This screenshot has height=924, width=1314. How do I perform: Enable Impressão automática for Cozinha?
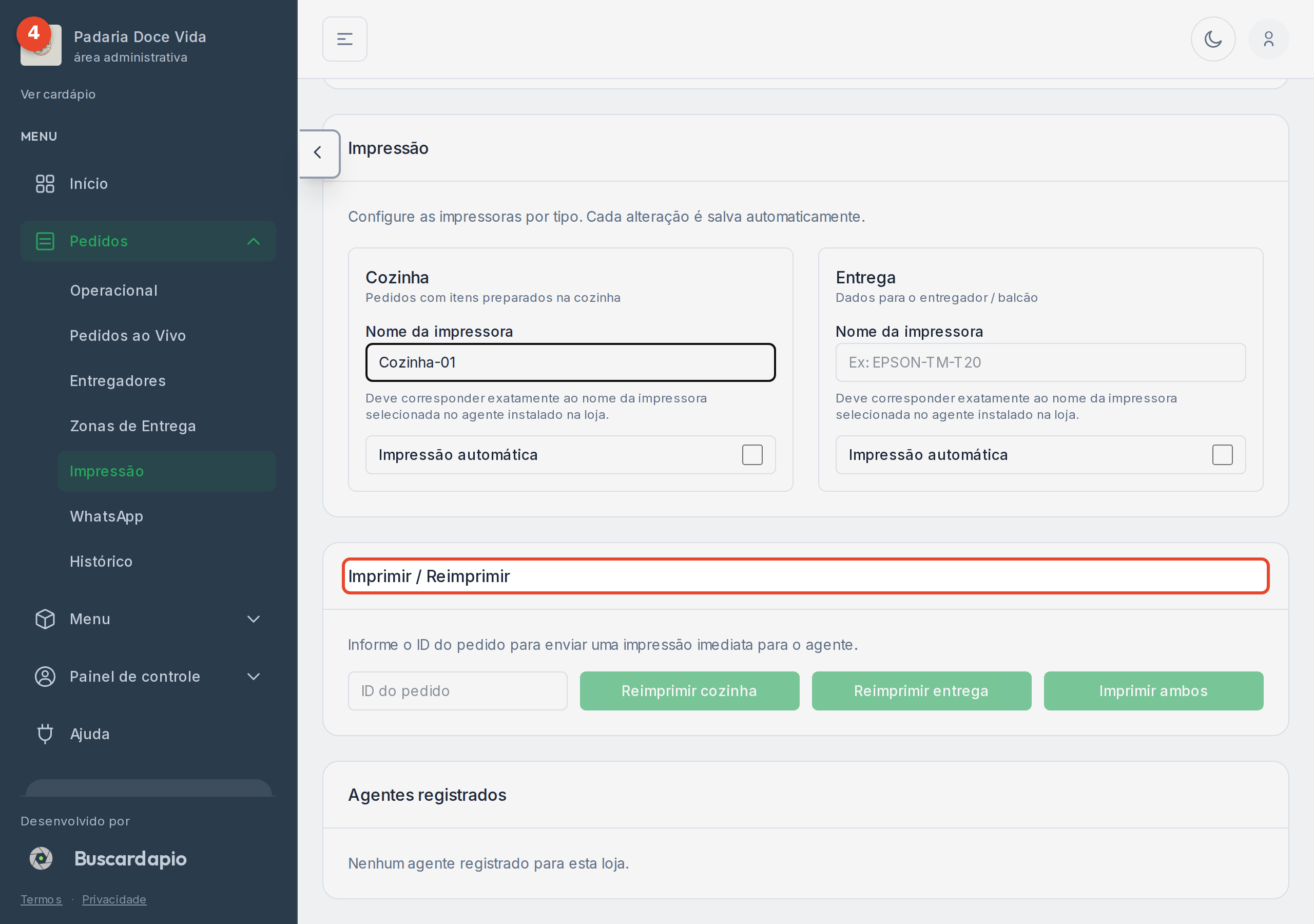(x=752, y=455)
